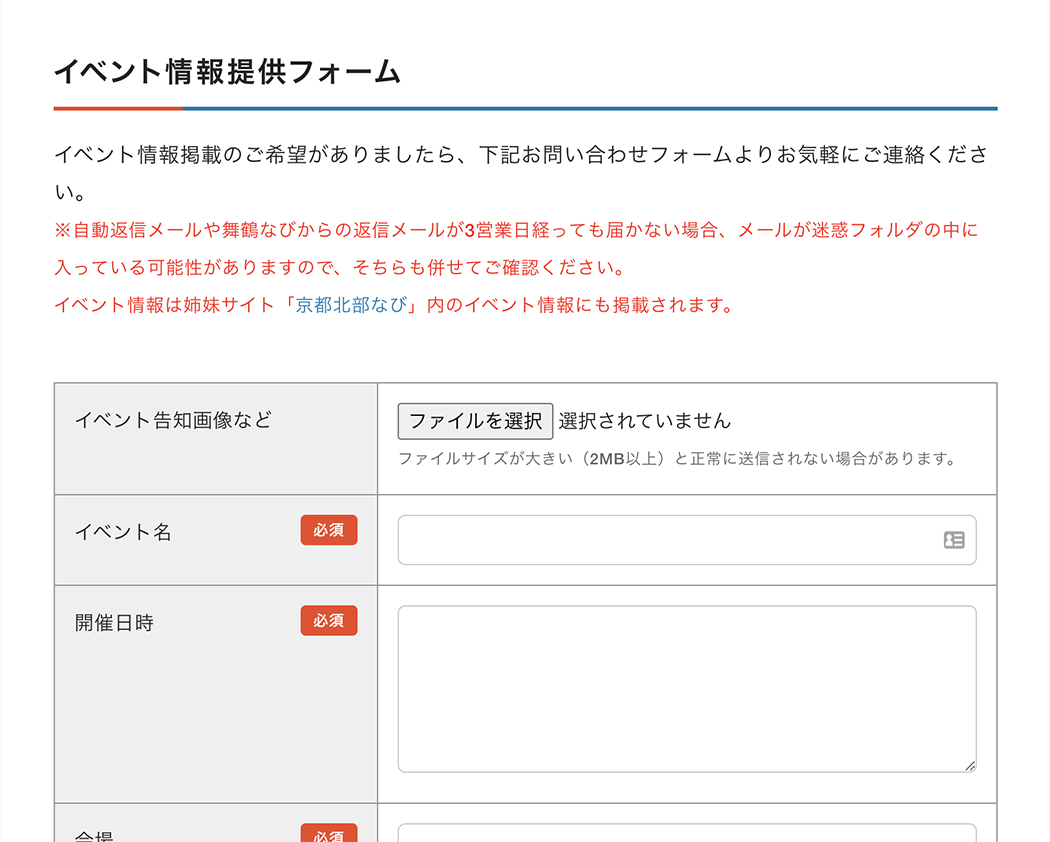Click the 選択されていません file status text
Image resolution: width=1050 pixels, height=842 pixels.
(x=644, y=421)
